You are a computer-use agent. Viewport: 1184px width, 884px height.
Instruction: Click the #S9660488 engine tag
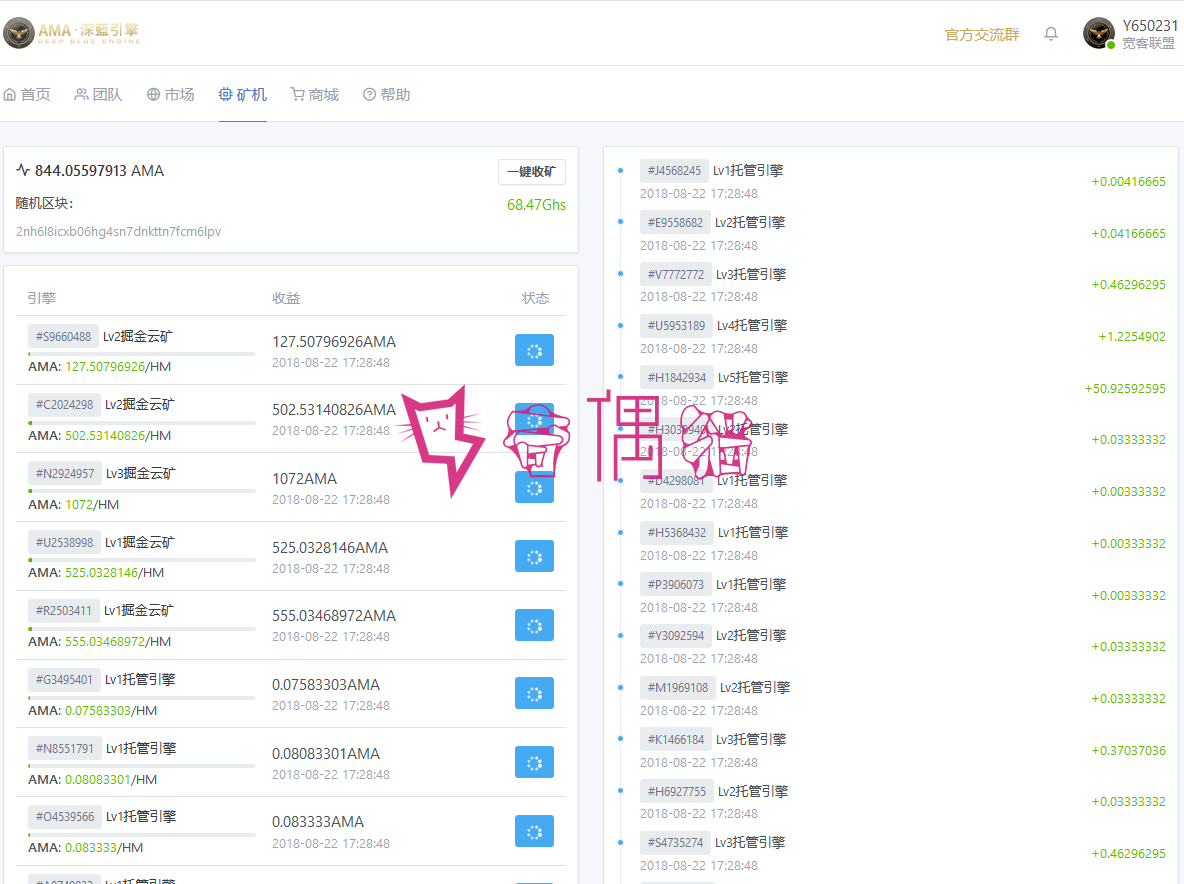[63, 337]
